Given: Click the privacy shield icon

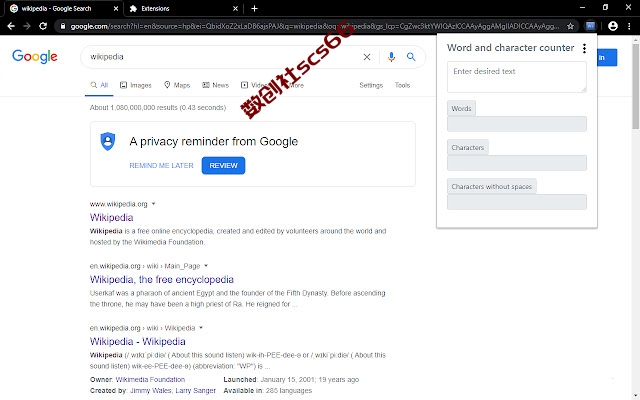Looking at the screenshot, I should 108,141.
